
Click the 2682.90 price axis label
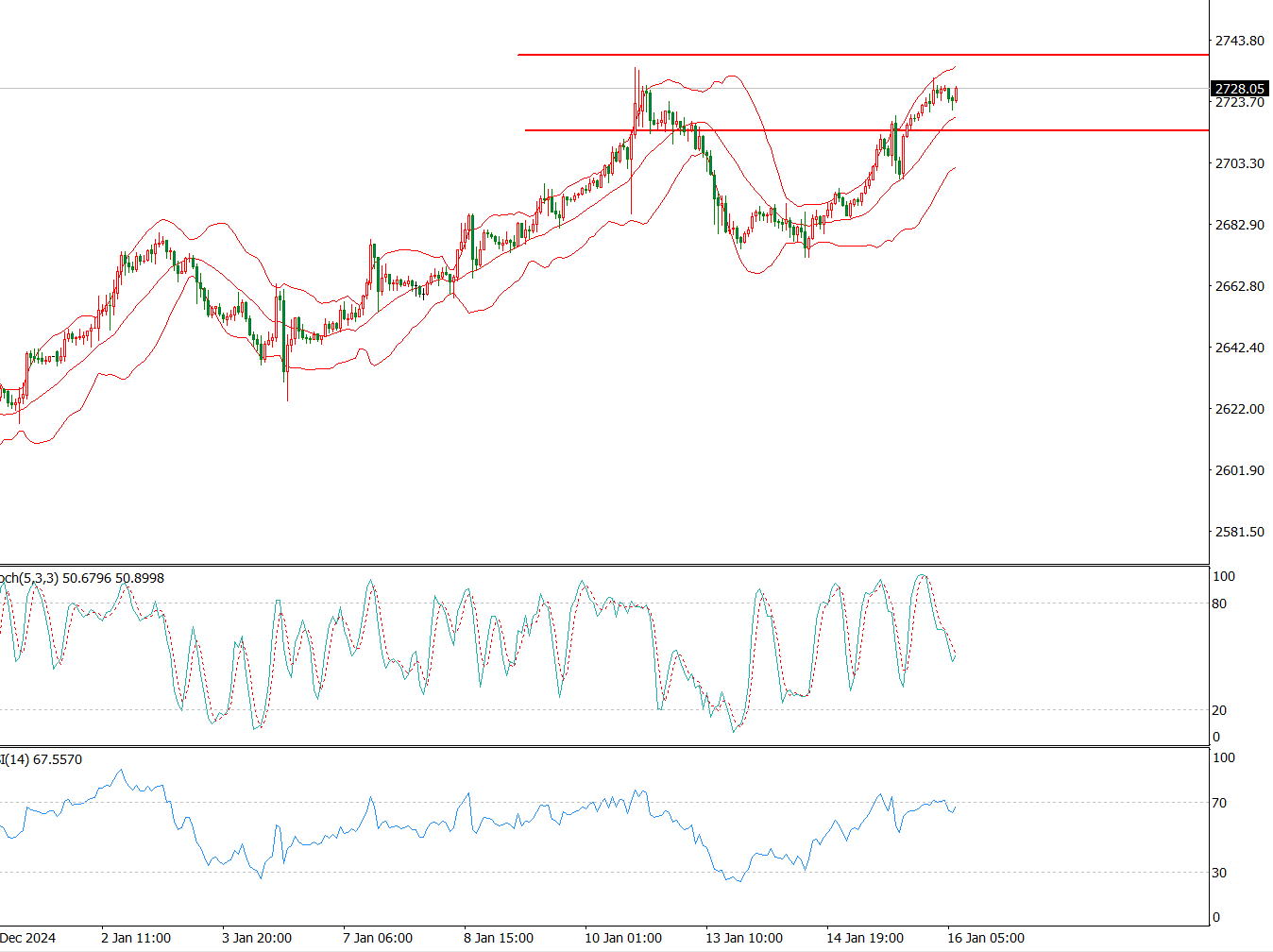(x=1239, y=225)
